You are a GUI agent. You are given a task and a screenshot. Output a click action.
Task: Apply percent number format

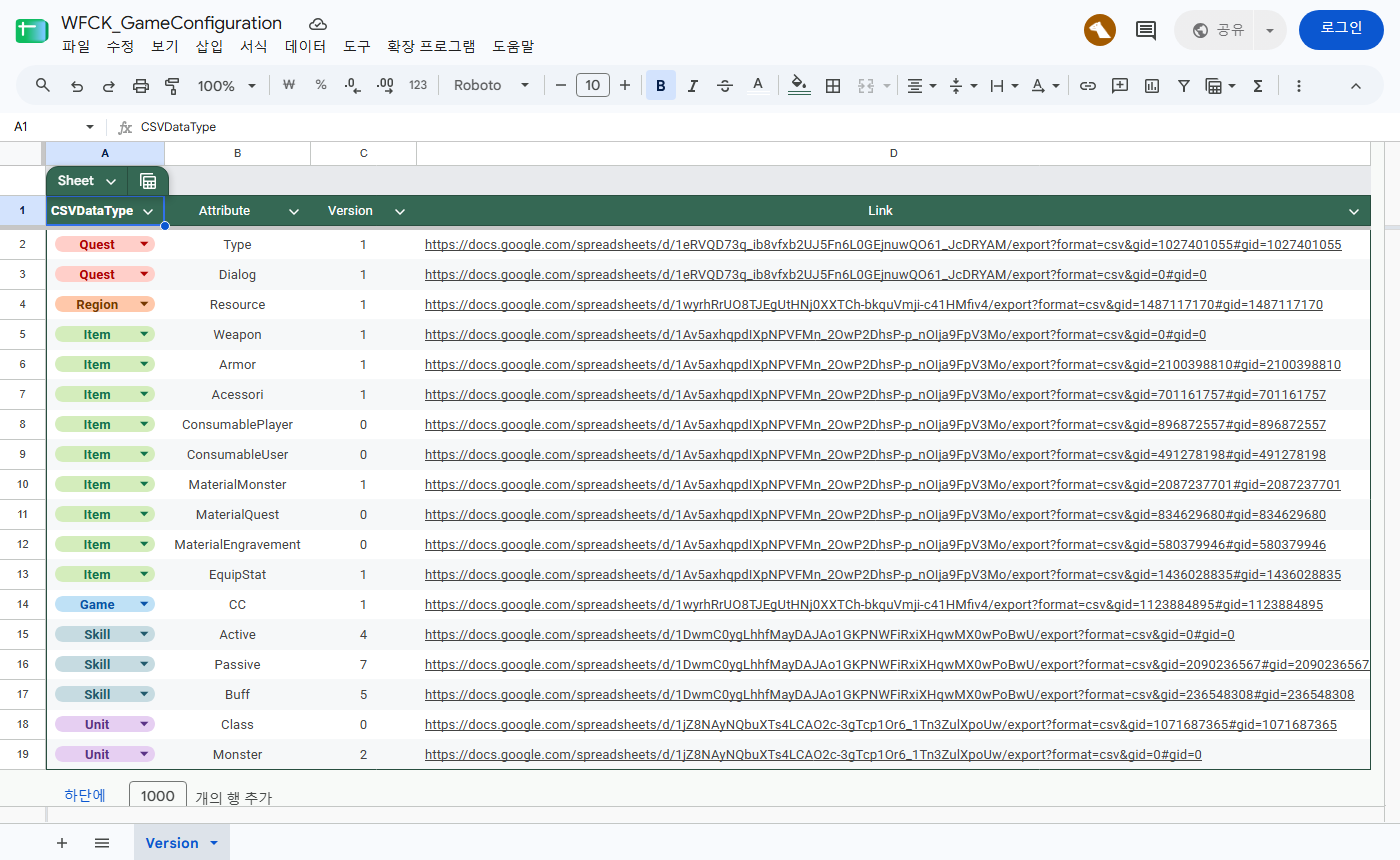321,86
